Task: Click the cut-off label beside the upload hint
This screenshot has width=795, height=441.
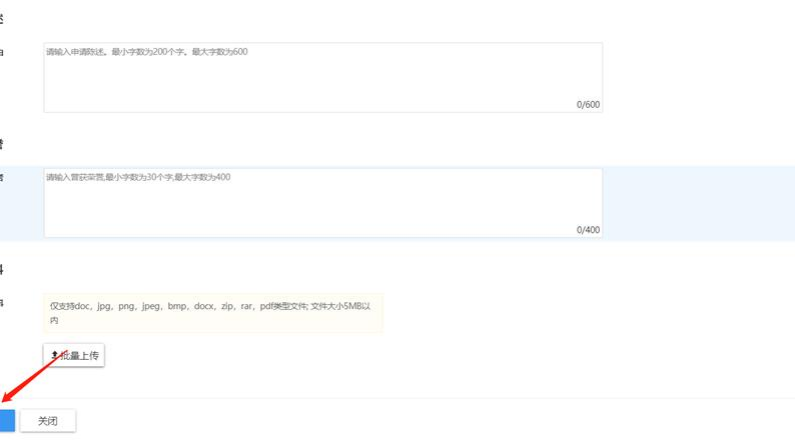Action: click(x=2, y=301)
